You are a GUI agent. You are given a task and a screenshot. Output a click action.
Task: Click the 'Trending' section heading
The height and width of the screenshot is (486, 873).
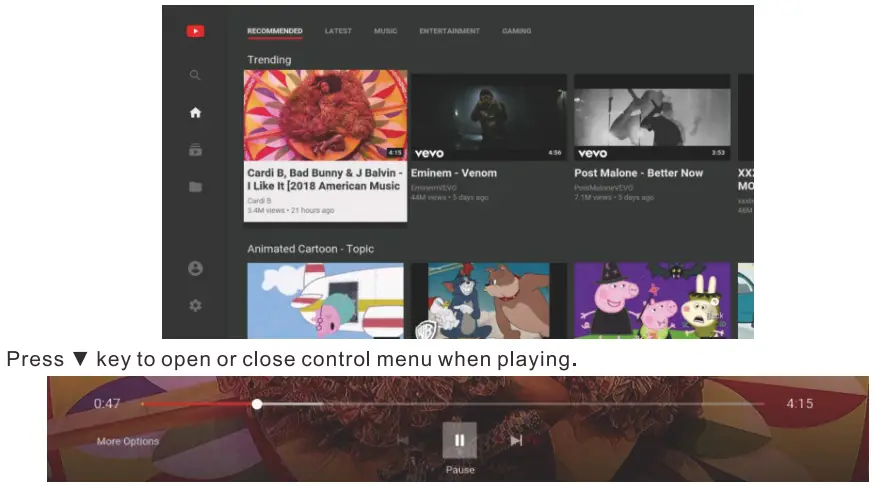(x=269, y=60)
